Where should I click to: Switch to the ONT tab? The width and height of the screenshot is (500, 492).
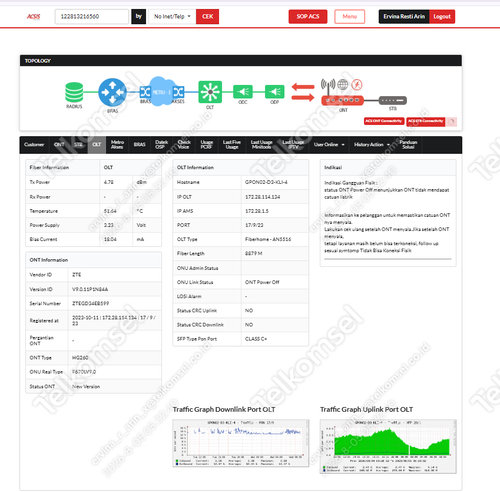point(59,145)
